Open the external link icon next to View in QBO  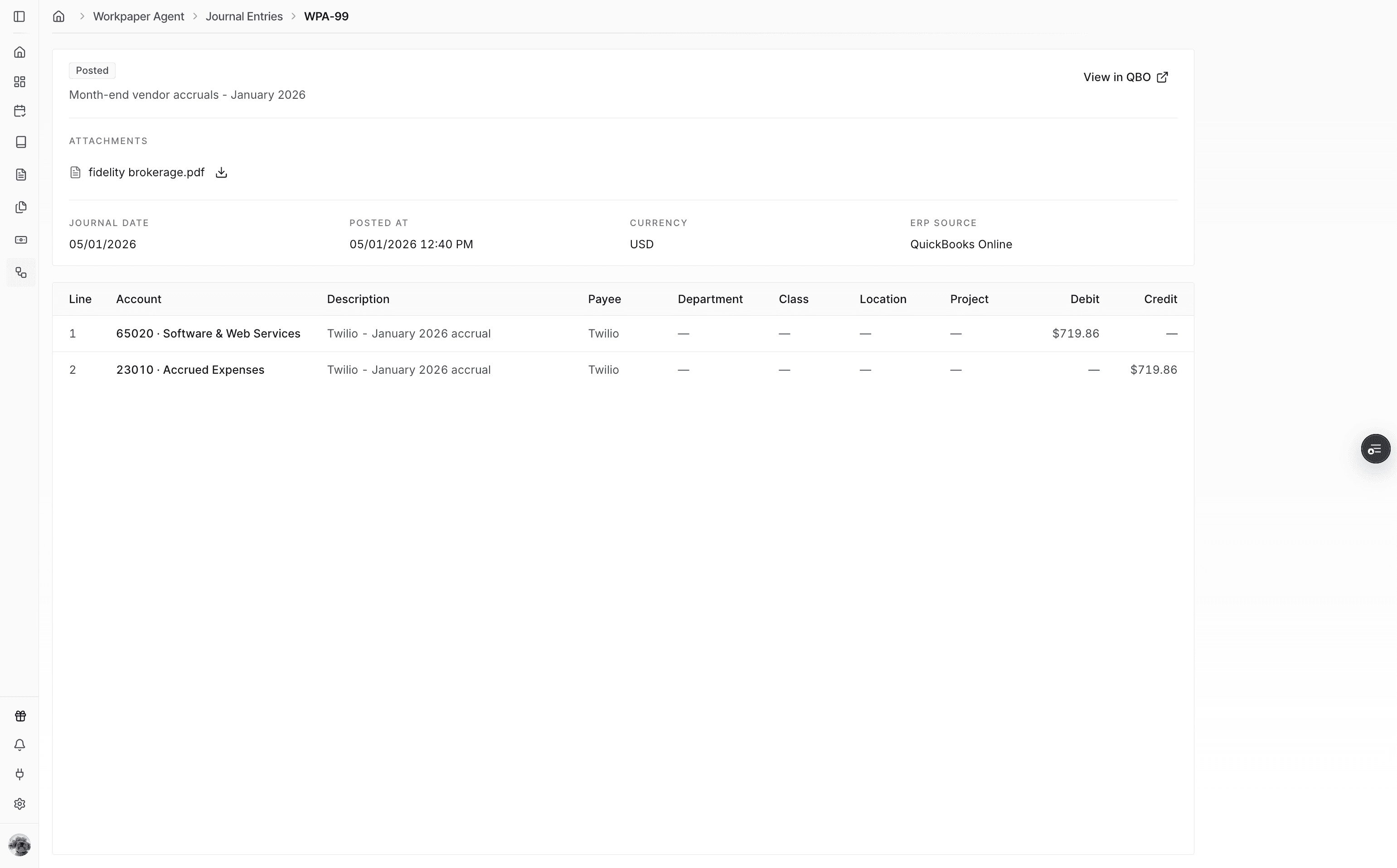(x=1162, y=77)
